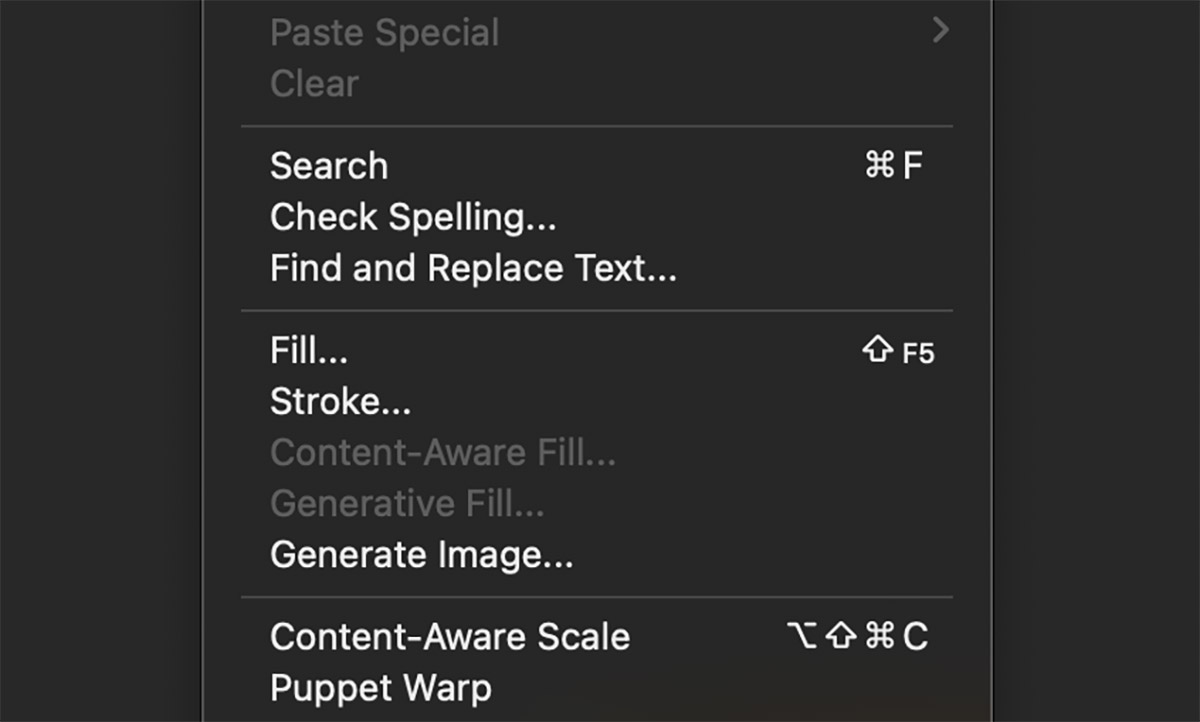
Task: Click the Option symbol beside Content-Aware Scale
Action: pyautogui.click(x=802, y=636)
